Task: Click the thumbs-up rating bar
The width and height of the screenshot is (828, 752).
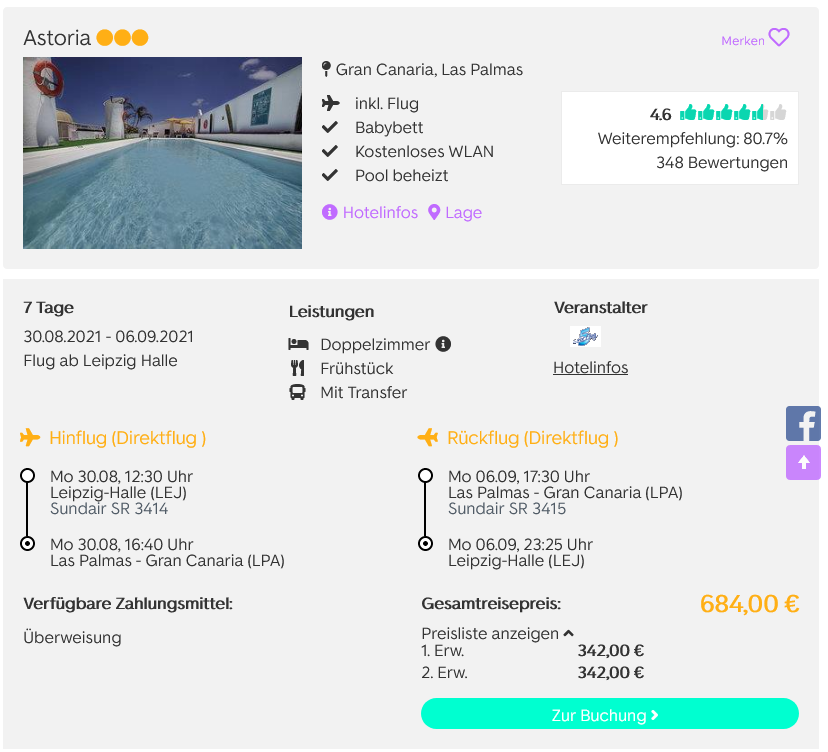Action: pos(733,113)
